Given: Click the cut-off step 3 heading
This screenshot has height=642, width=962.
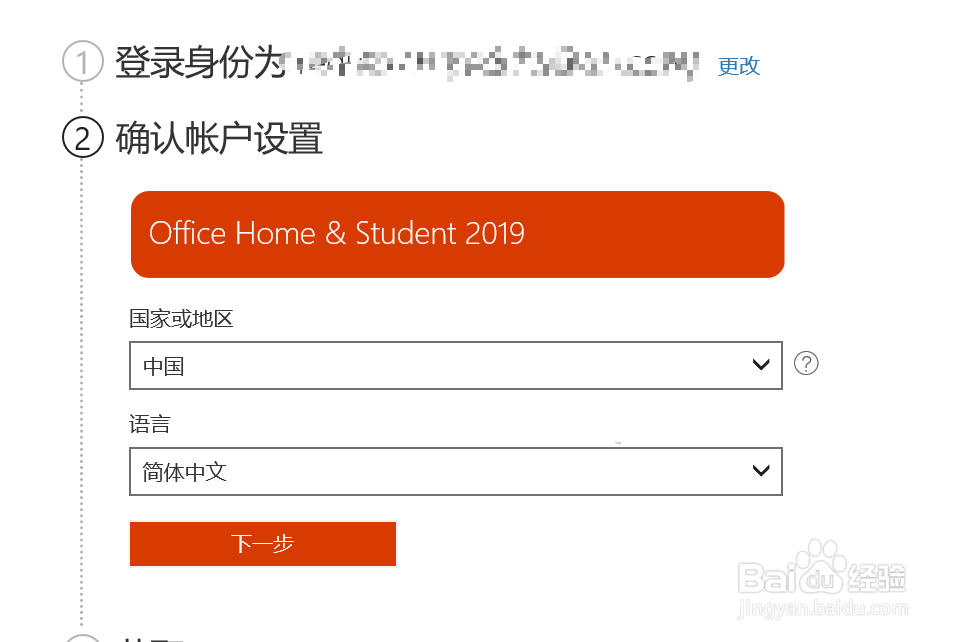Looking at the screenshot, I should click(150, 637).
